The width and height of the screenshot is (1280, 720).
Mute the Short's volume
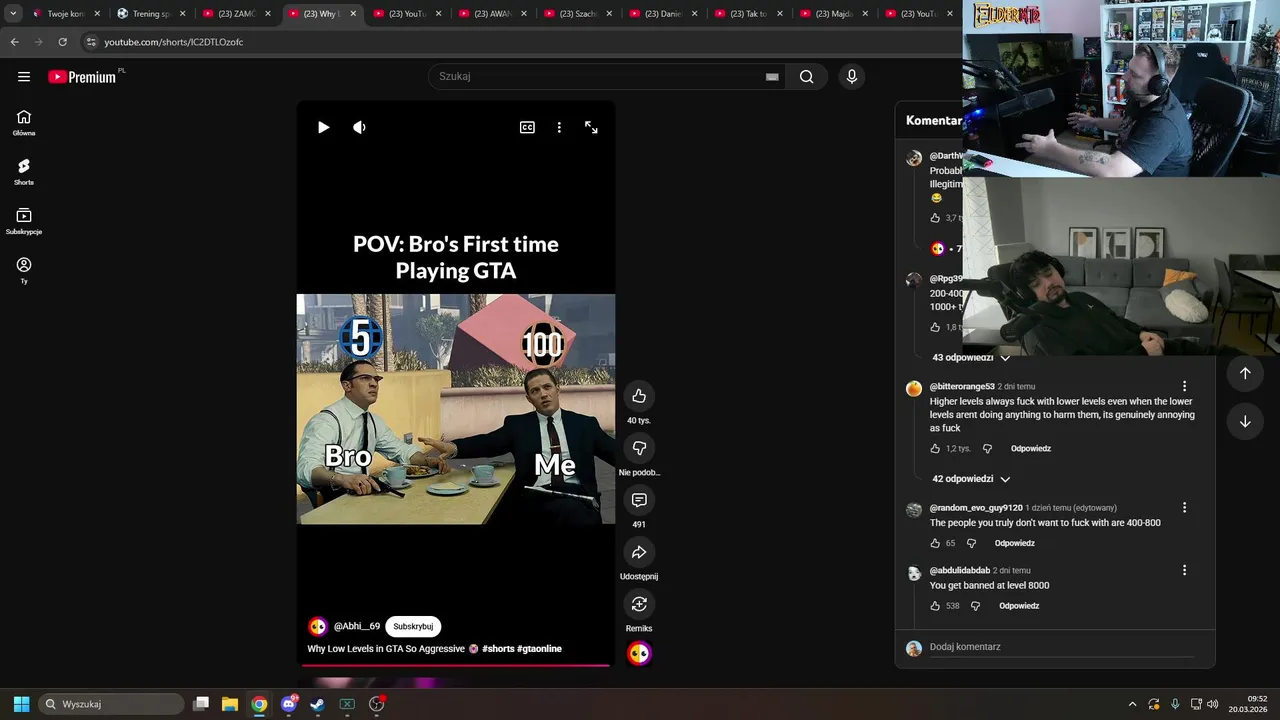coord(359,127)
